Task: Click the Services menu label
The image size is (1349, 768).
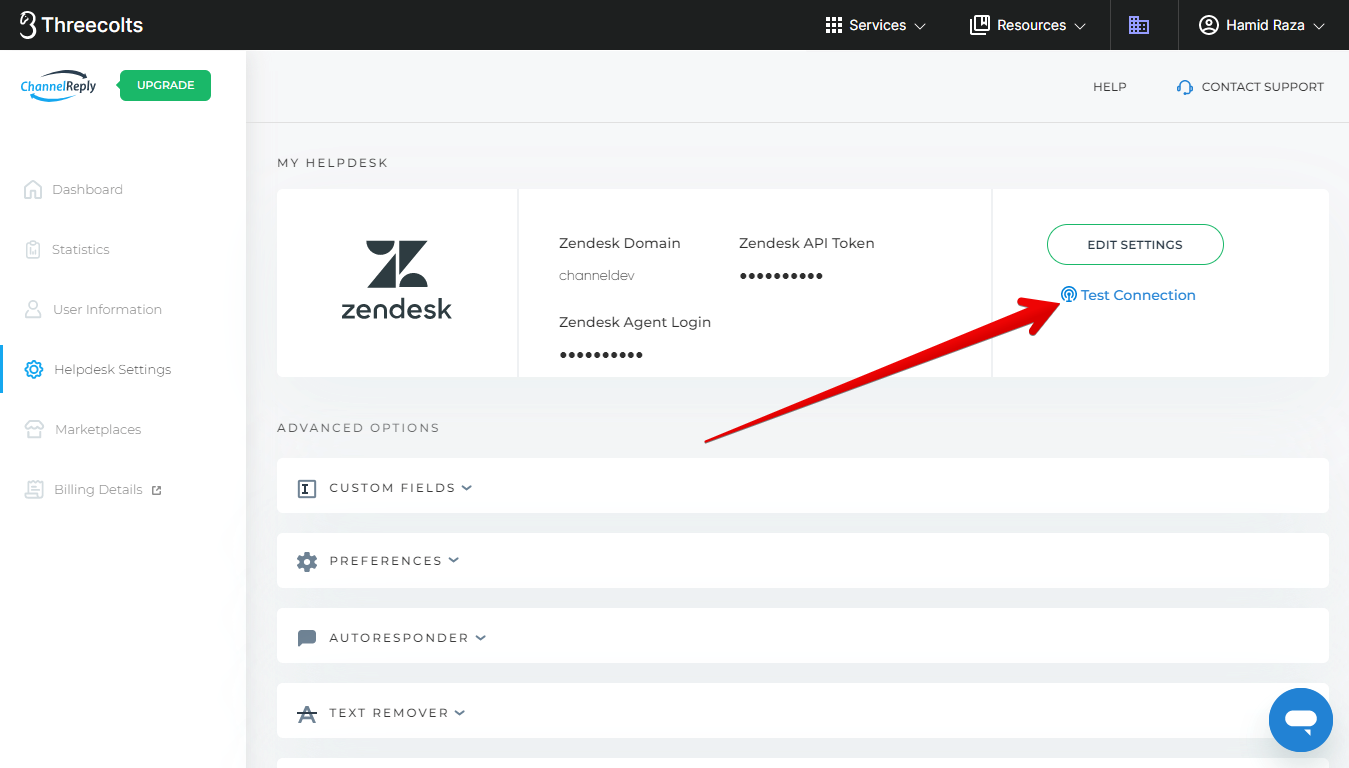Action: click(x=878, y=25)
